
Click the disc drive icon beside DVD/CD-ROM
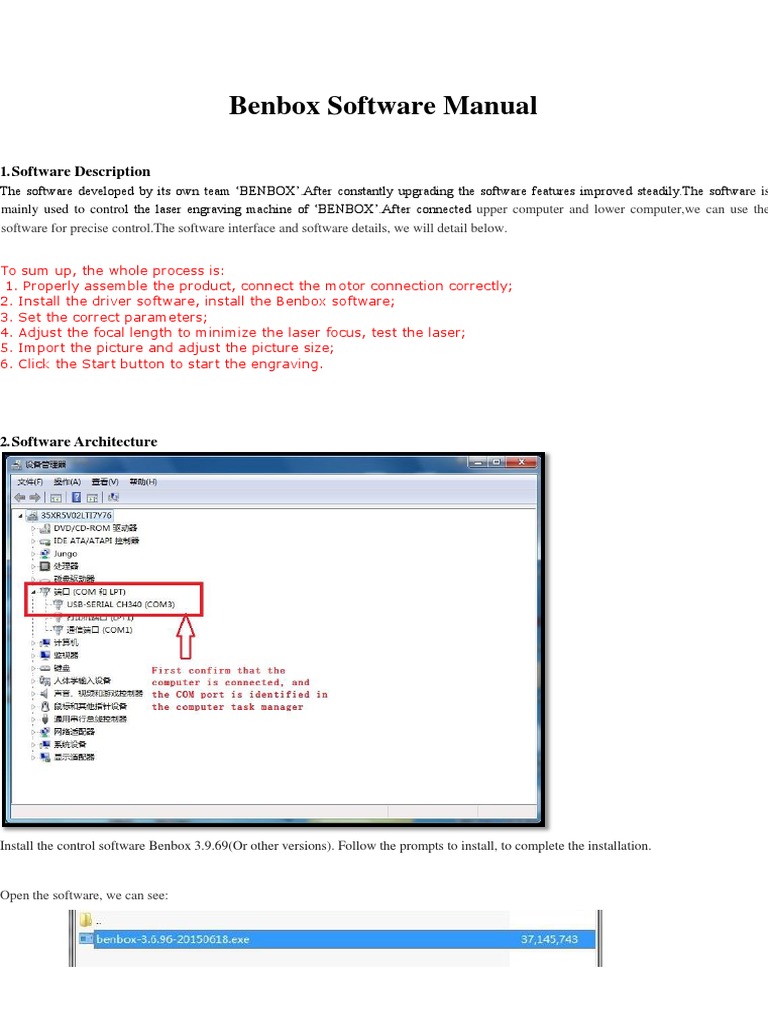(45, 528)
